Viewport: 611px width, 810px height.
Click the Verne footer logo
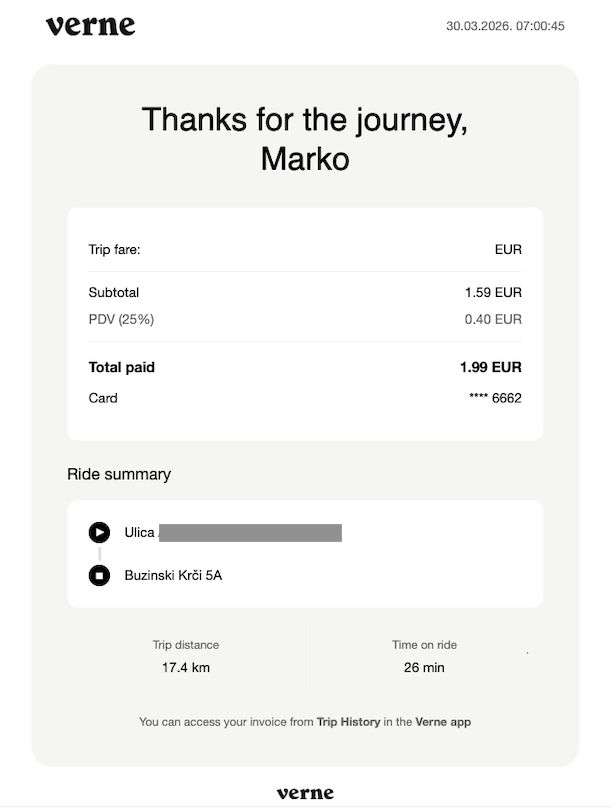click(x=305, y=793)
